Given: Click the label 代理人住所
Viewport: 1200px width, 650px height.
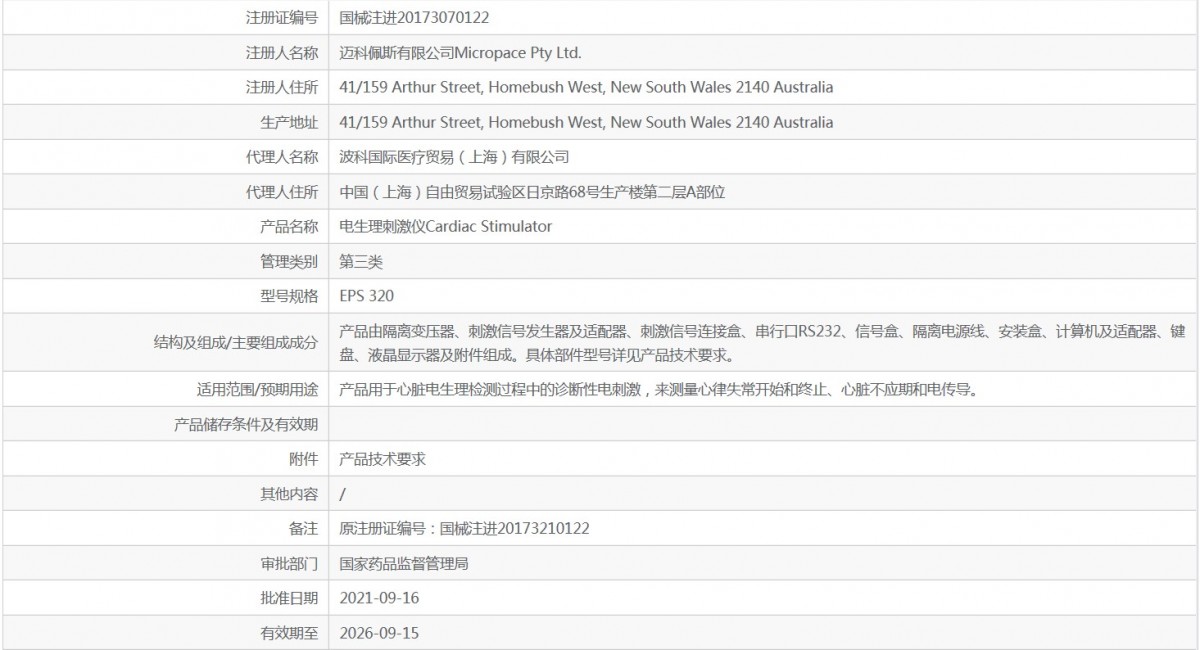Looking at the screenshot, I should click(x=282, y=192).
